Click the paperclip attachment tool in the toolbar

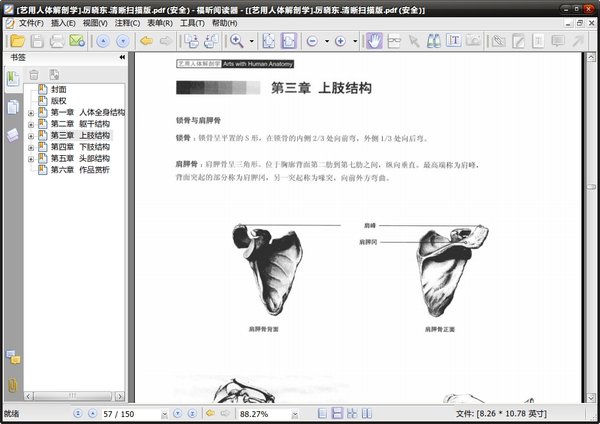pos(498,41)
